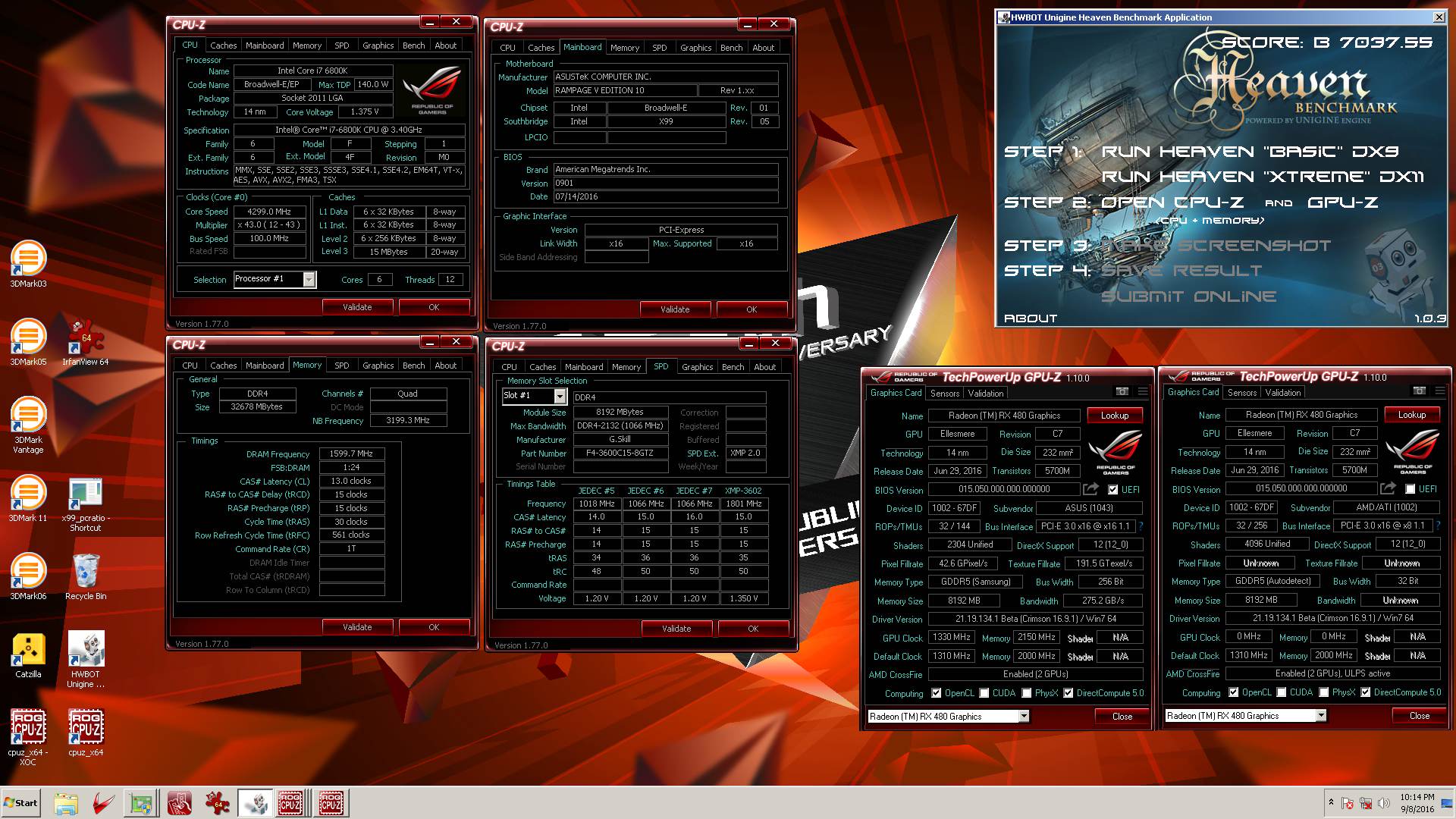Open the hamburger menu icon in left GPU-Z window

[x=1143, y=392]
